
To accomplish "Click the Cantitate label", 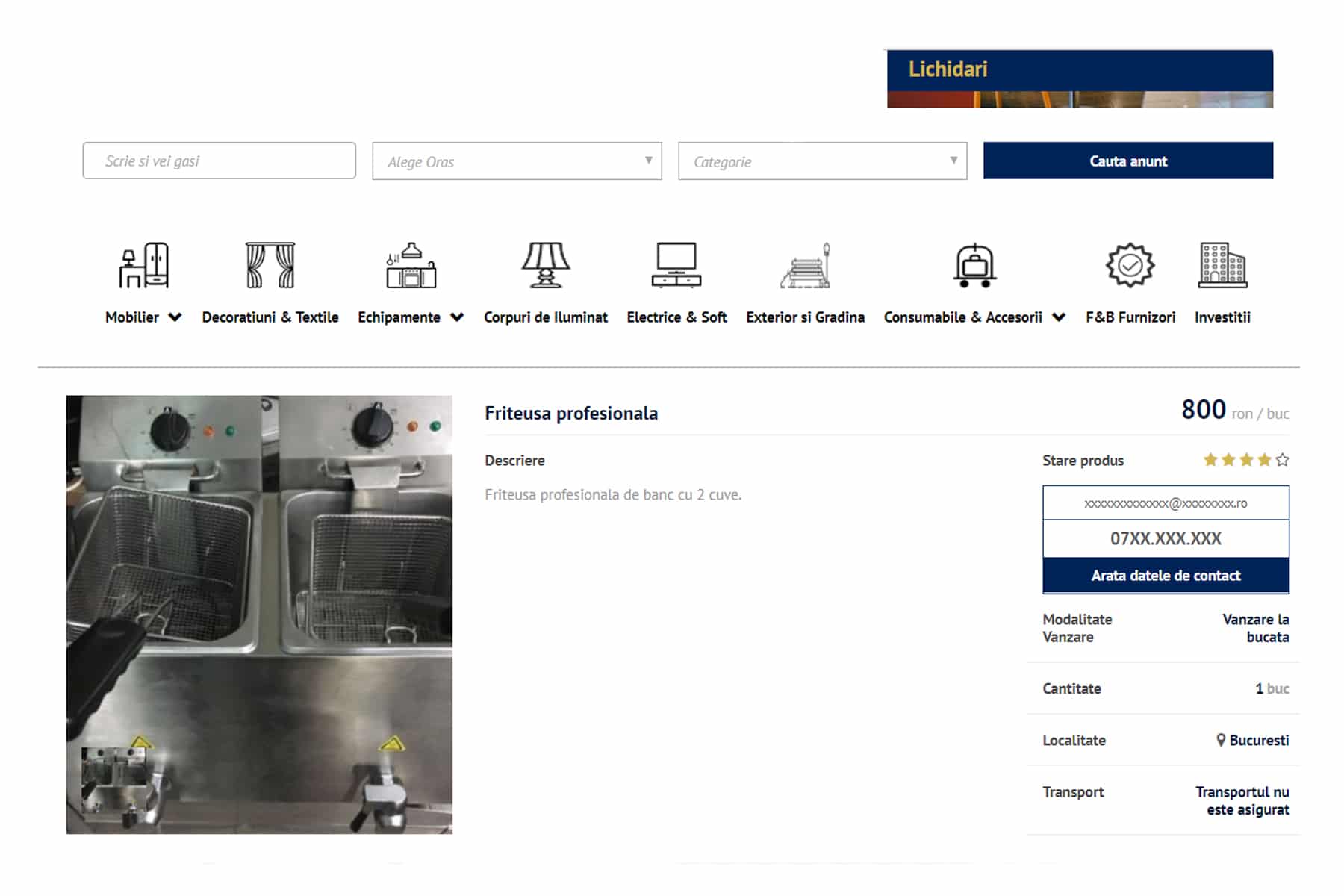I will (x=1071, y=688).
